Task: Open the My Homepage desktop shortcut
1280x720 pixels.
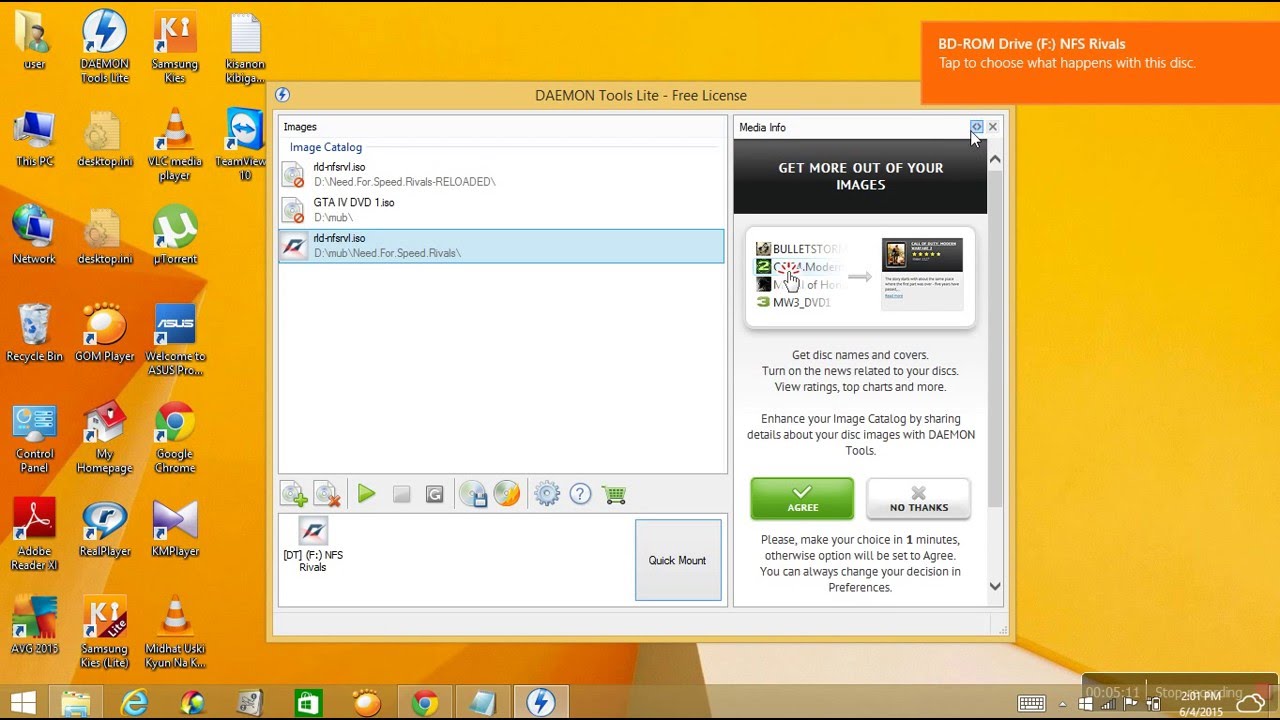Action: (104, 439)
